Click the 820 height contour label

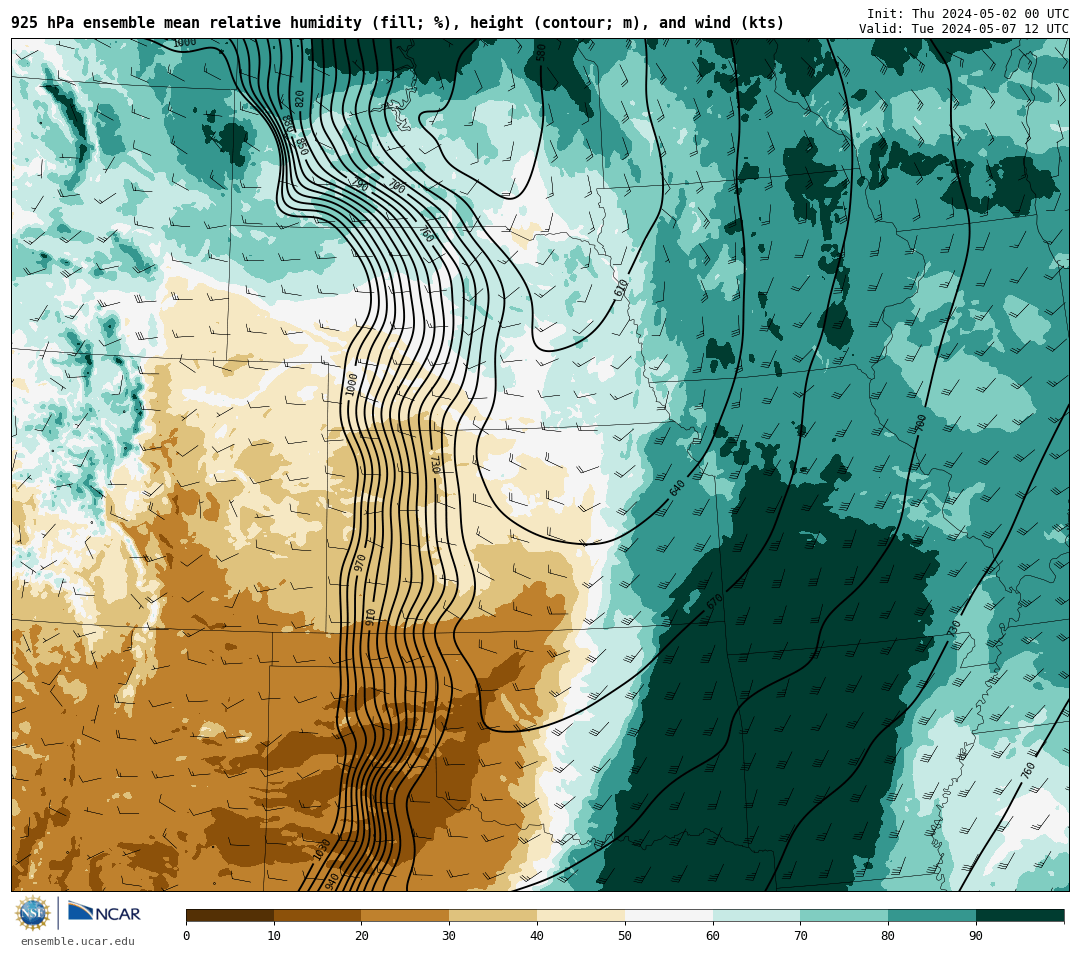click(299, 98)
